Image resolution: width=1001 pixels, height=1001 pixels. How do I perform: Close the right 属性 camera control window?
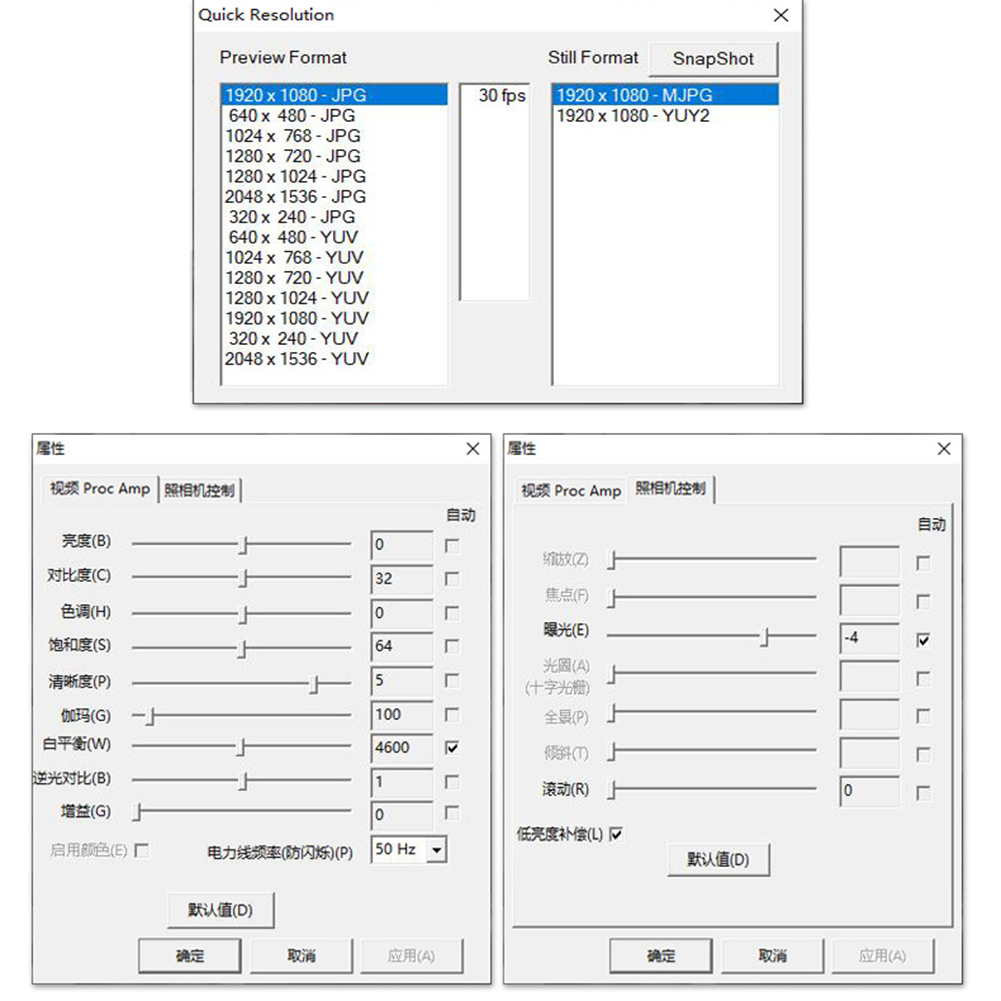944,449
